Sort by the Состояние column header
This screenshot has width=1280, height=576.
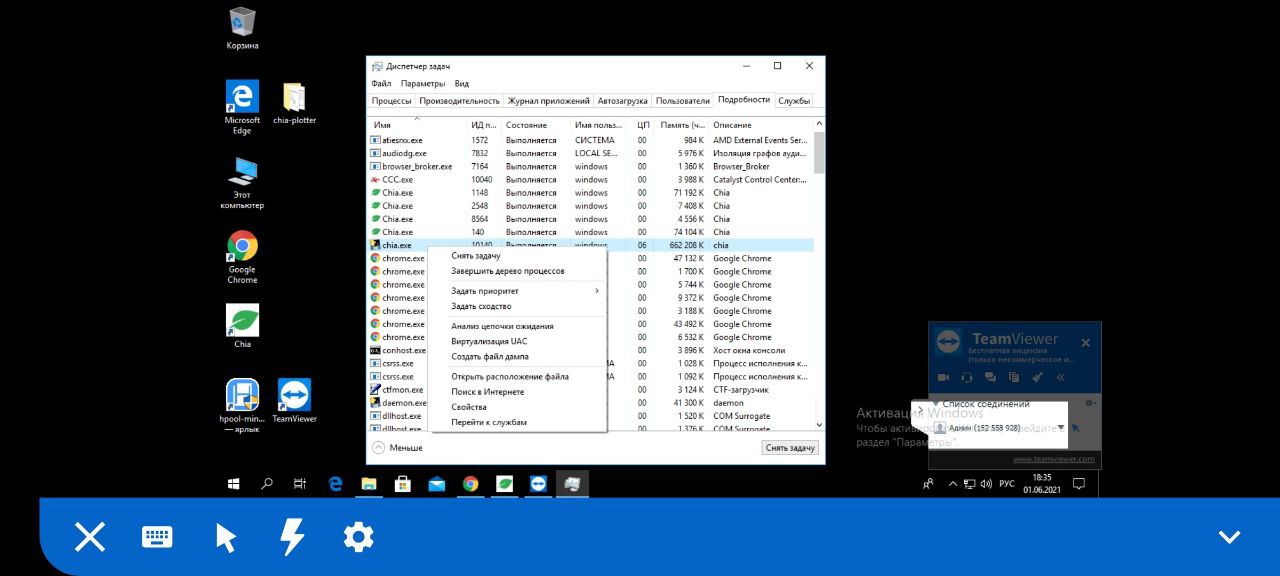(536, 125)
